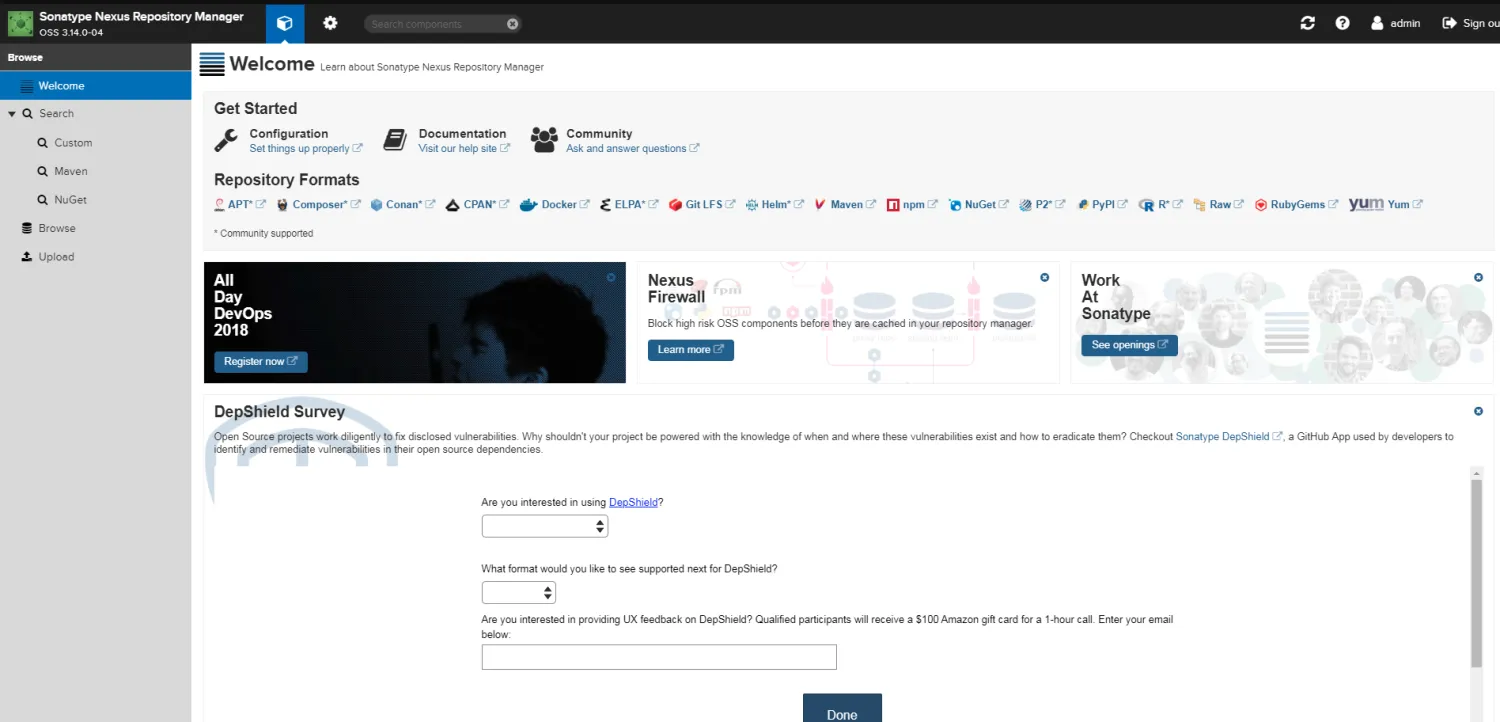1500x722 pixels.
Task: Click the Docker format icon
Action: pyautogui.click(x=528, y=205)
